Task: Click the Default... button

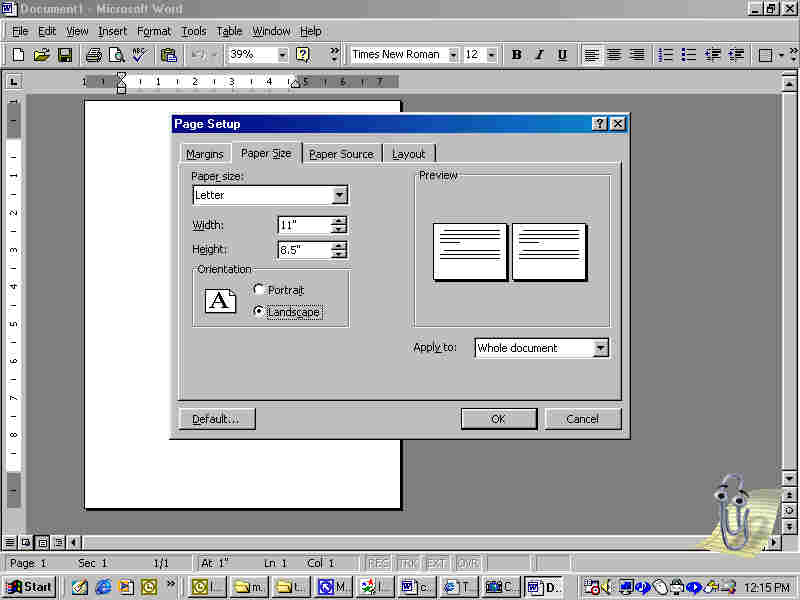Action: point(216,419)
